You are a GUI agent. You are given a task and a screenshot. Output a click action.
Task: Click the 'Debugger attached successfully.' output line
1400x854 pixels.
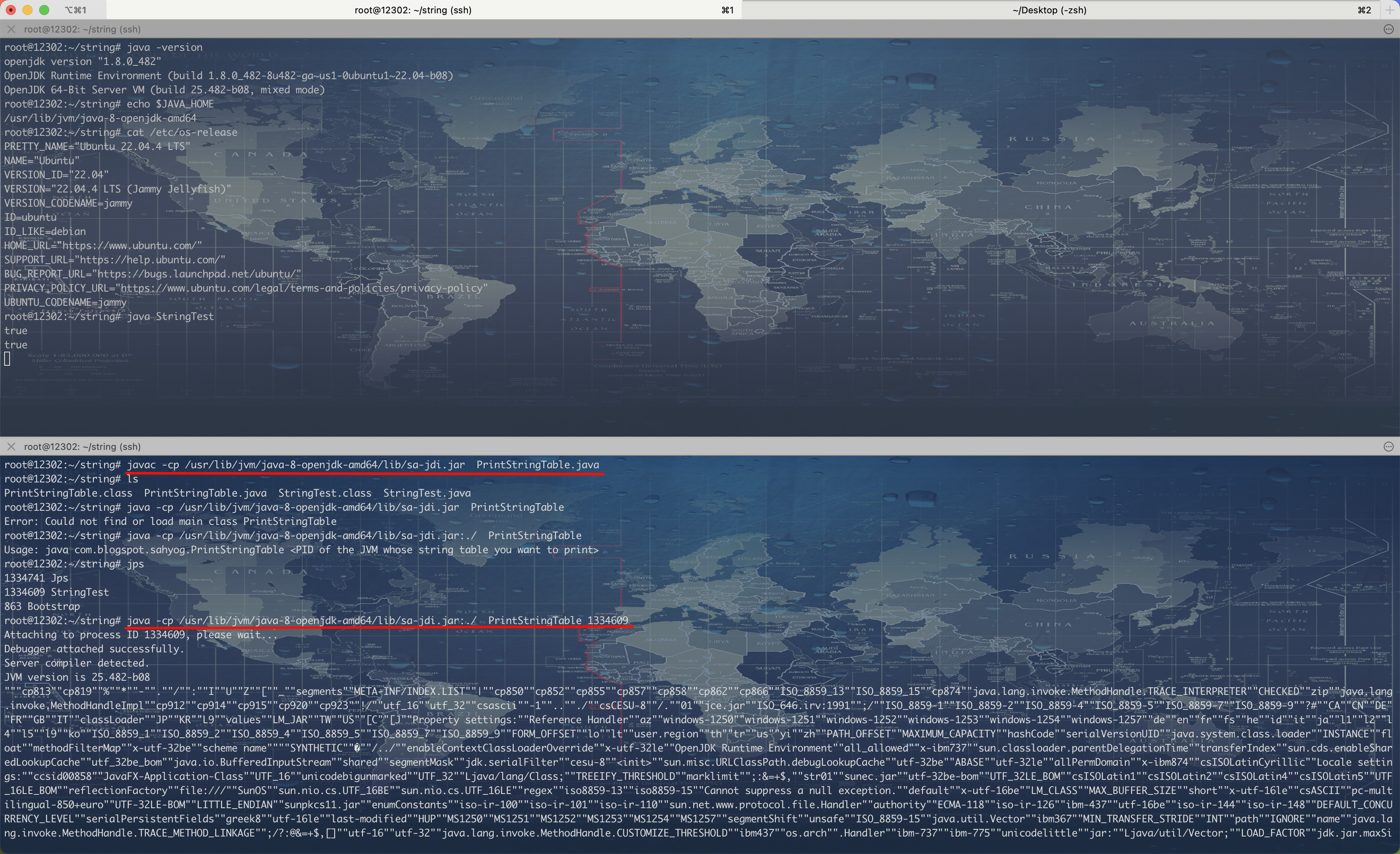point(94,649)
